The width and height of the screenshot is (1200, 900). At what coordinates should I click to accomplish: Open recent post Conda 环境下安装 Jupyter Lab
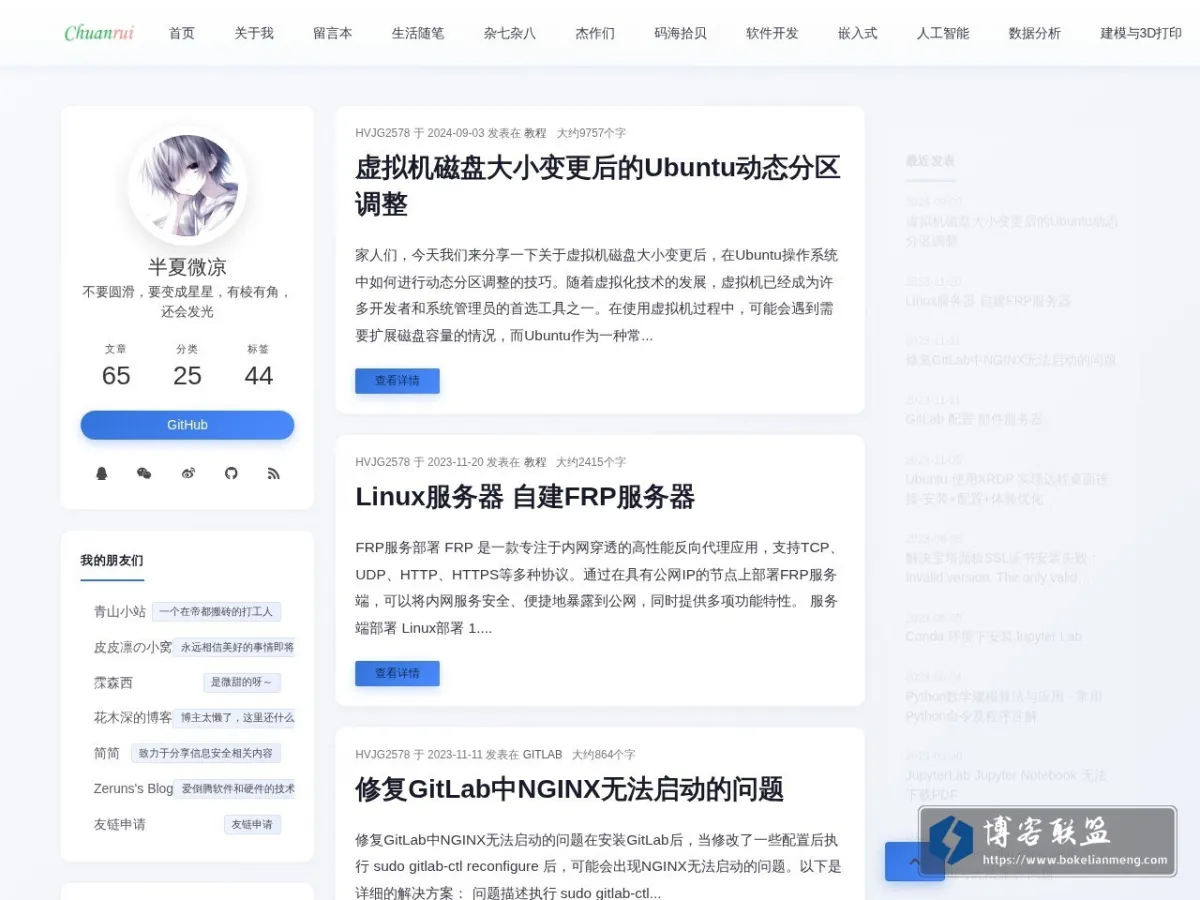click(x=993, y=636)
